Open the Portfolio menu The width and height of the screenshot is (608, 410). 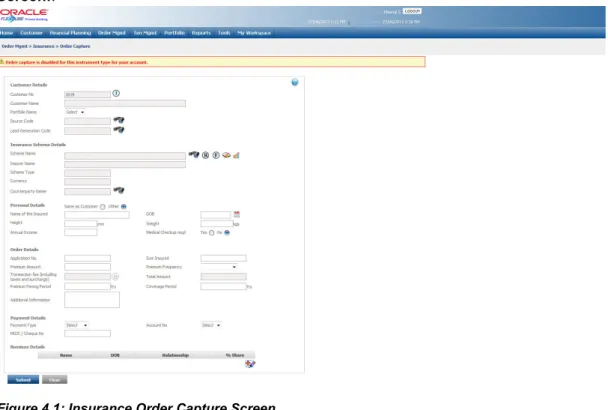174,33
